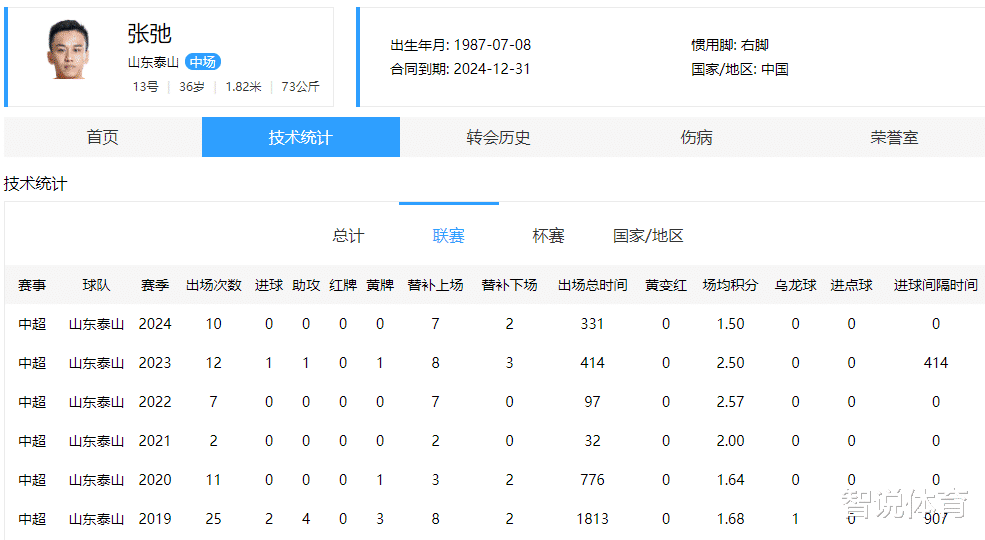Click appearances value 25 in 2019 row
Image resolution: width=985 pixels, height=540 pixels.
point(214,519)
